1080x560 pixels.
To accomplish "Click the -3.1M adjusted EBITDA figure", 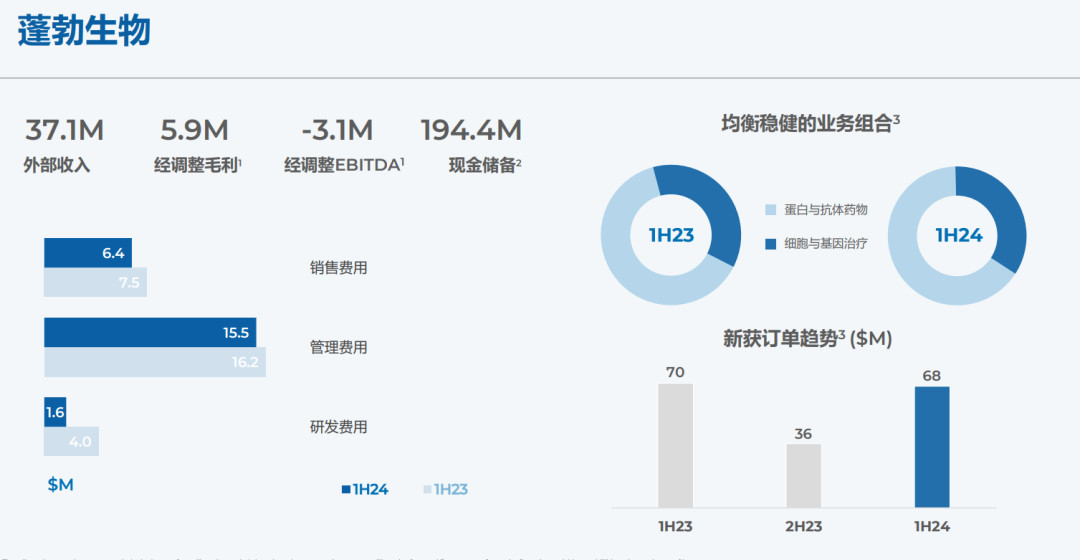I will click(337, 131).
